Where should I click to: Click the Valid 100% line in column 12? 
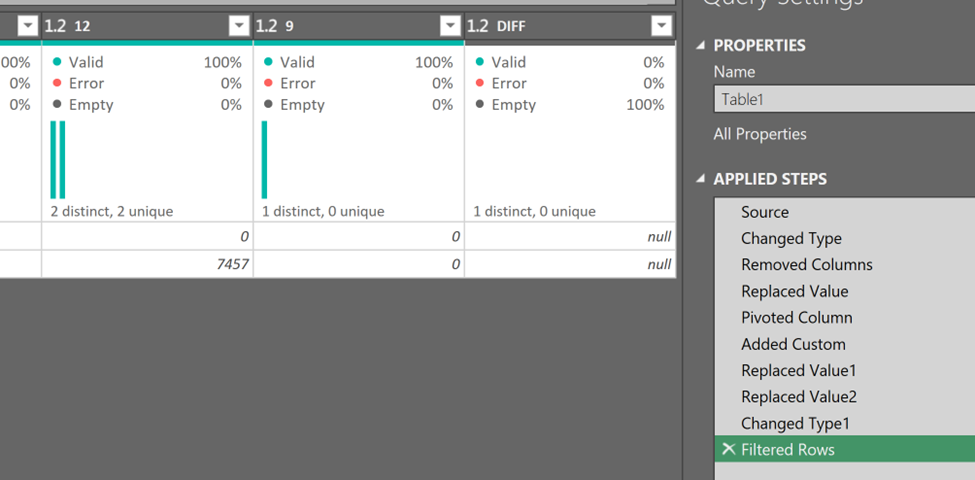coord(147,62)
